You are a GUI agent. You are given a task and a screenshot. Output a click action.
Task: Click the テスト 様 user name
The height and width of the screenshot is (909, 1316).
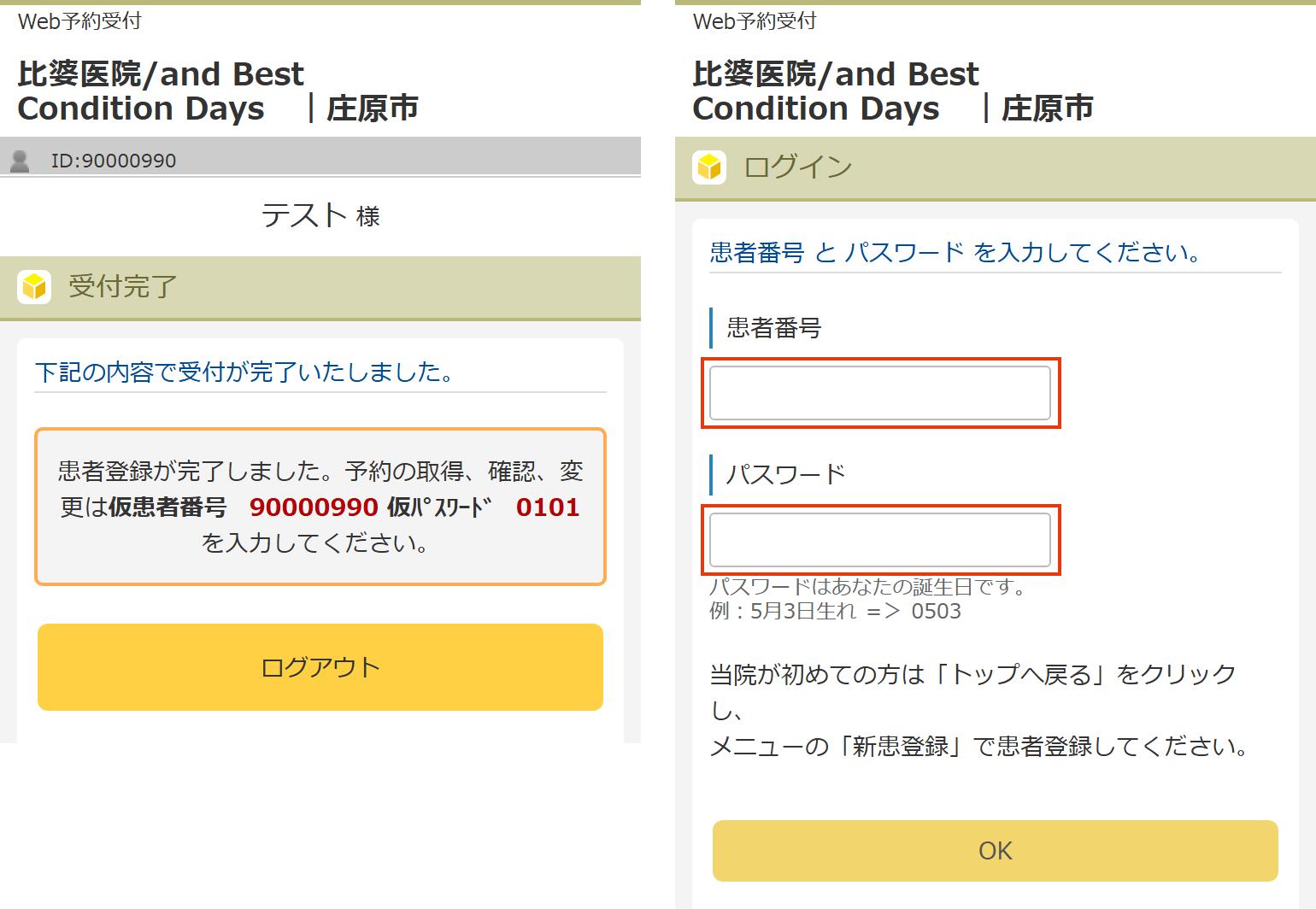click(x=320, y=215)
